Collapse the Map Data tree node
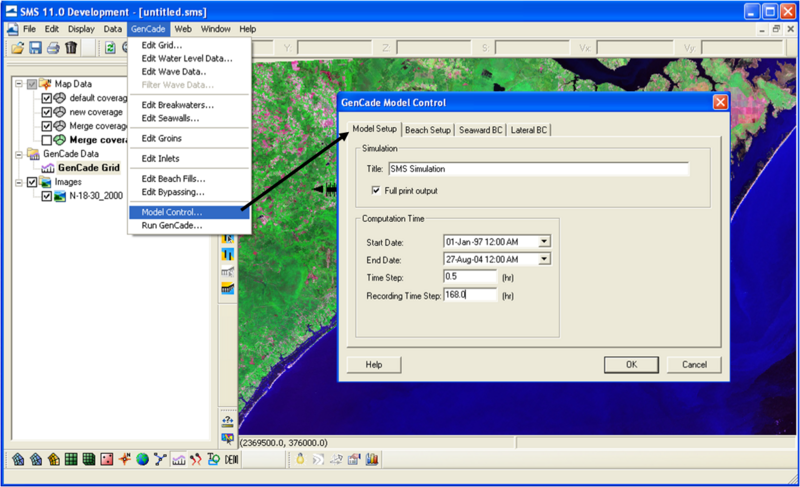This screenshot has width=800, height=487. tap(19, 84)
